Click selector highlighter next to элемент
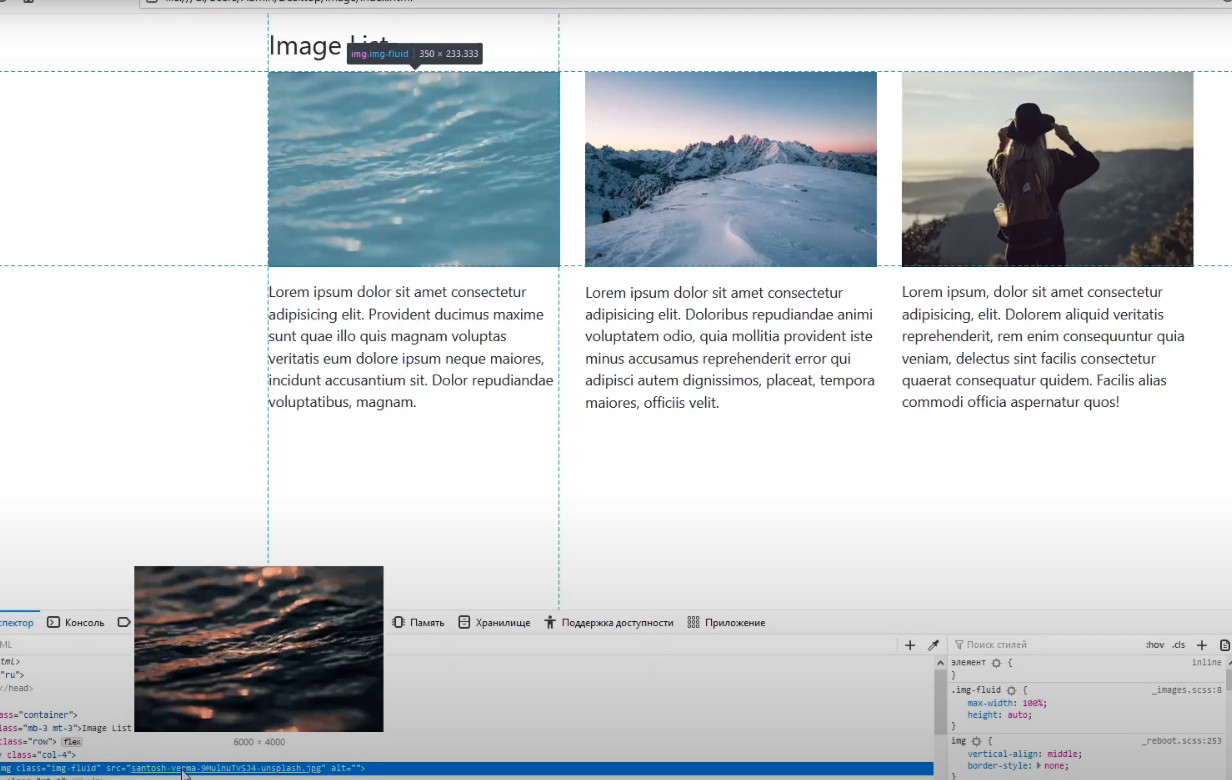Image resolution: width=1232 pixels, height=780 pixels. (996, 662)
